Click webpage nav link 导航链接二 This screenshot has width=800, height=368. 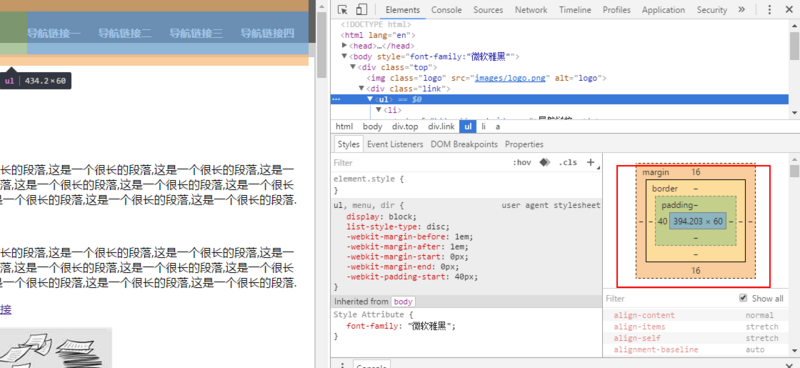125,34
